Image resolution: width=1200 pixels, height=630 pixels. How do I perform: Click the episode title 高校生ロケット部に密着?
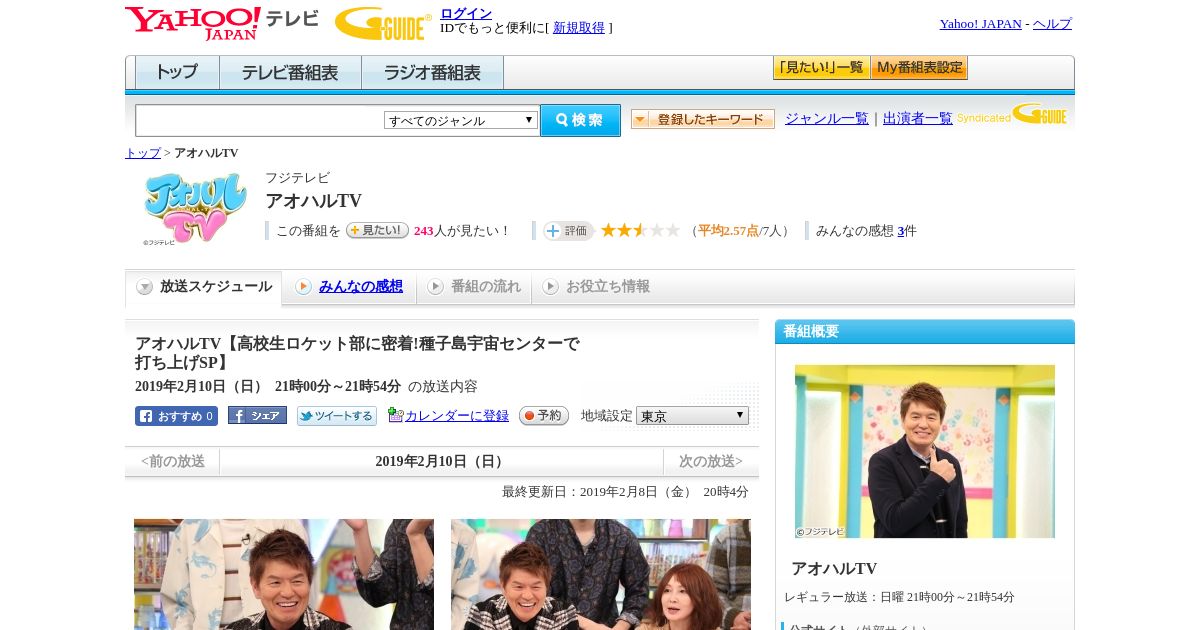pyautogui.click(x=357, y=353)
